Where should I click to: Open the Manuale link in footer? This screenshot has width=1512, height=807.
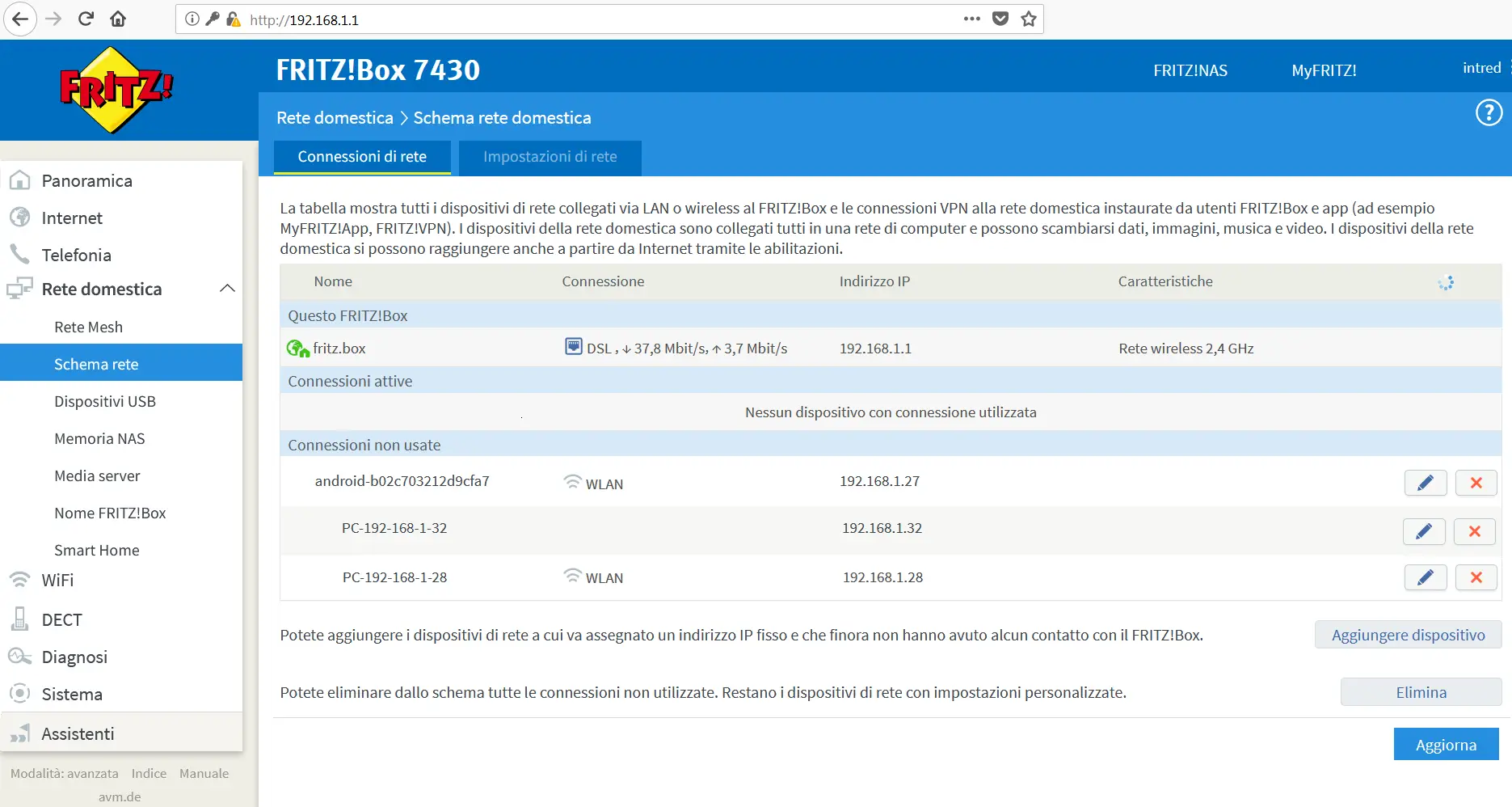pyautogui.click(x=204, y=773)
